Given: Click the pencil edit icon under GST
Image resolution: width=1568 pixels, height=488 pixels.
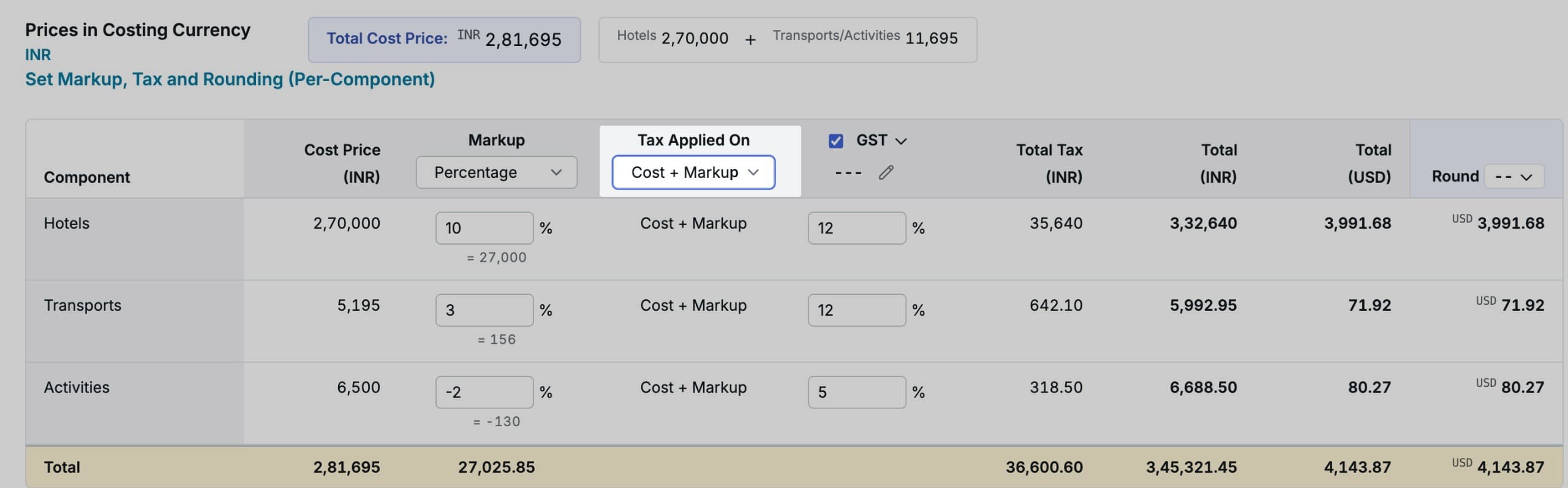Looking at the screenshot, I should coord(886,173).
